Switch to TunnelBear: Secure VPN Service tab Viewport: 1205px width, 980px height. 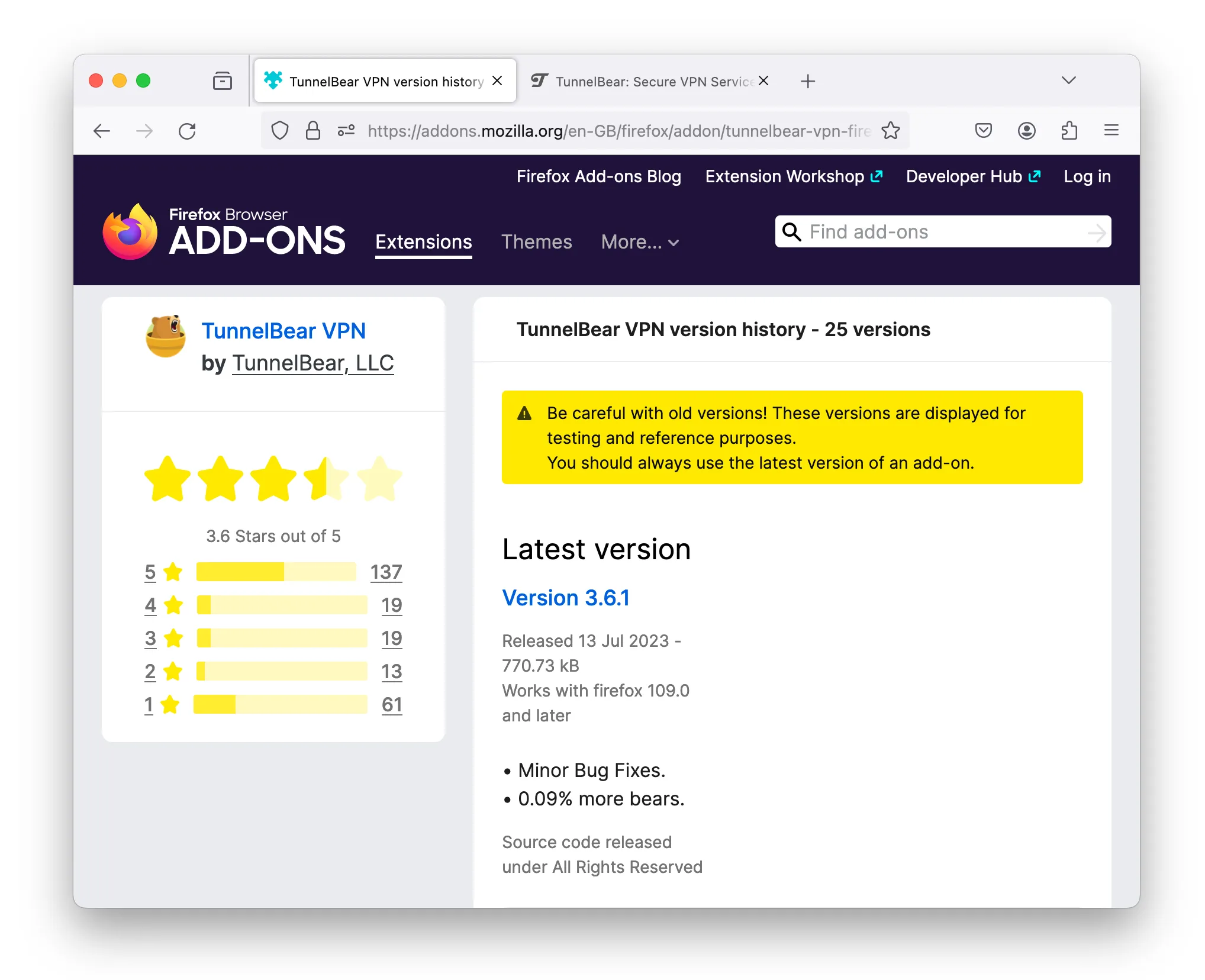651,81
